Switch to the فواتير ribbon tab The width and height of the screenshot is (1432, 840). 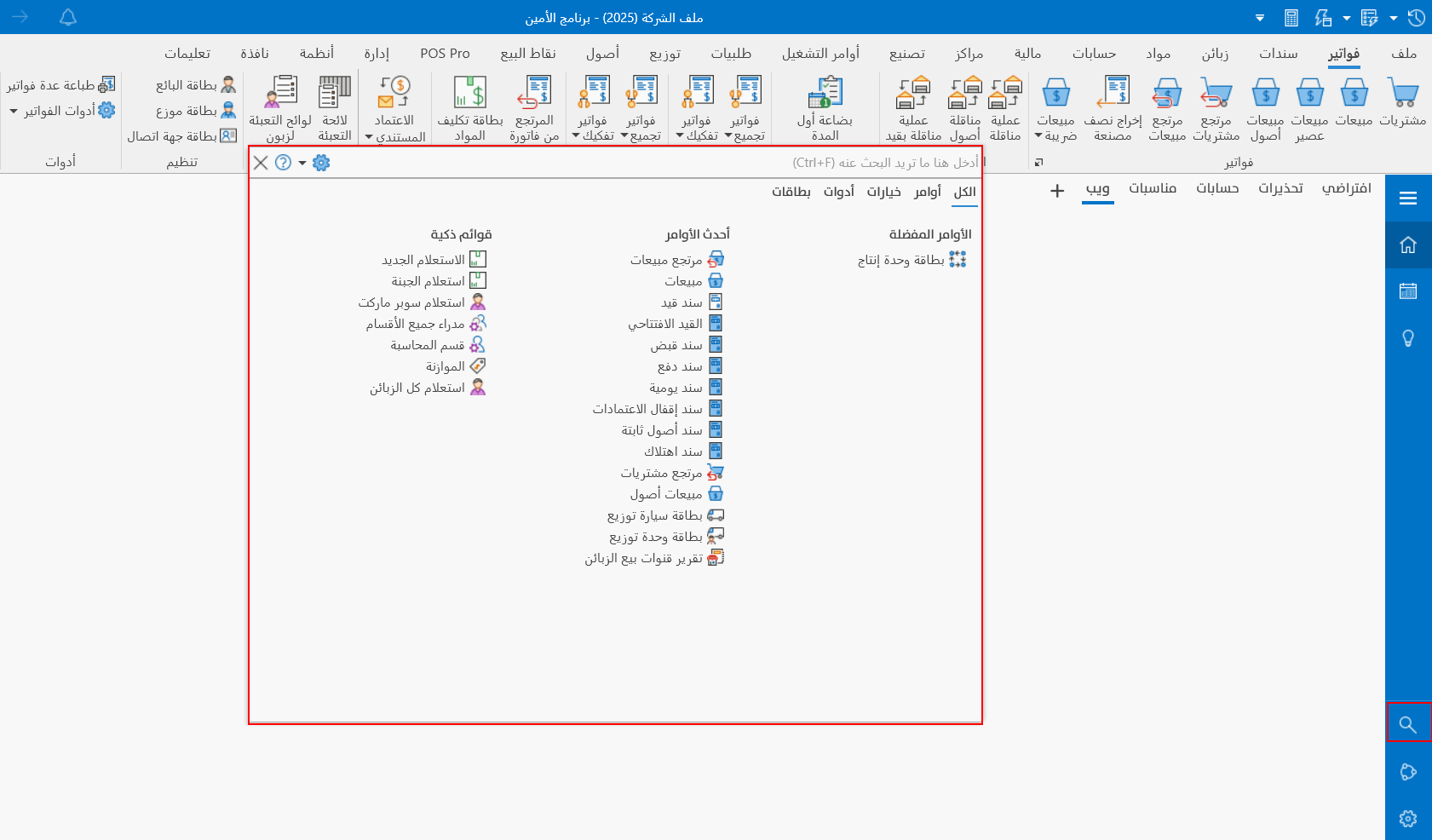tap(1343, 54)
